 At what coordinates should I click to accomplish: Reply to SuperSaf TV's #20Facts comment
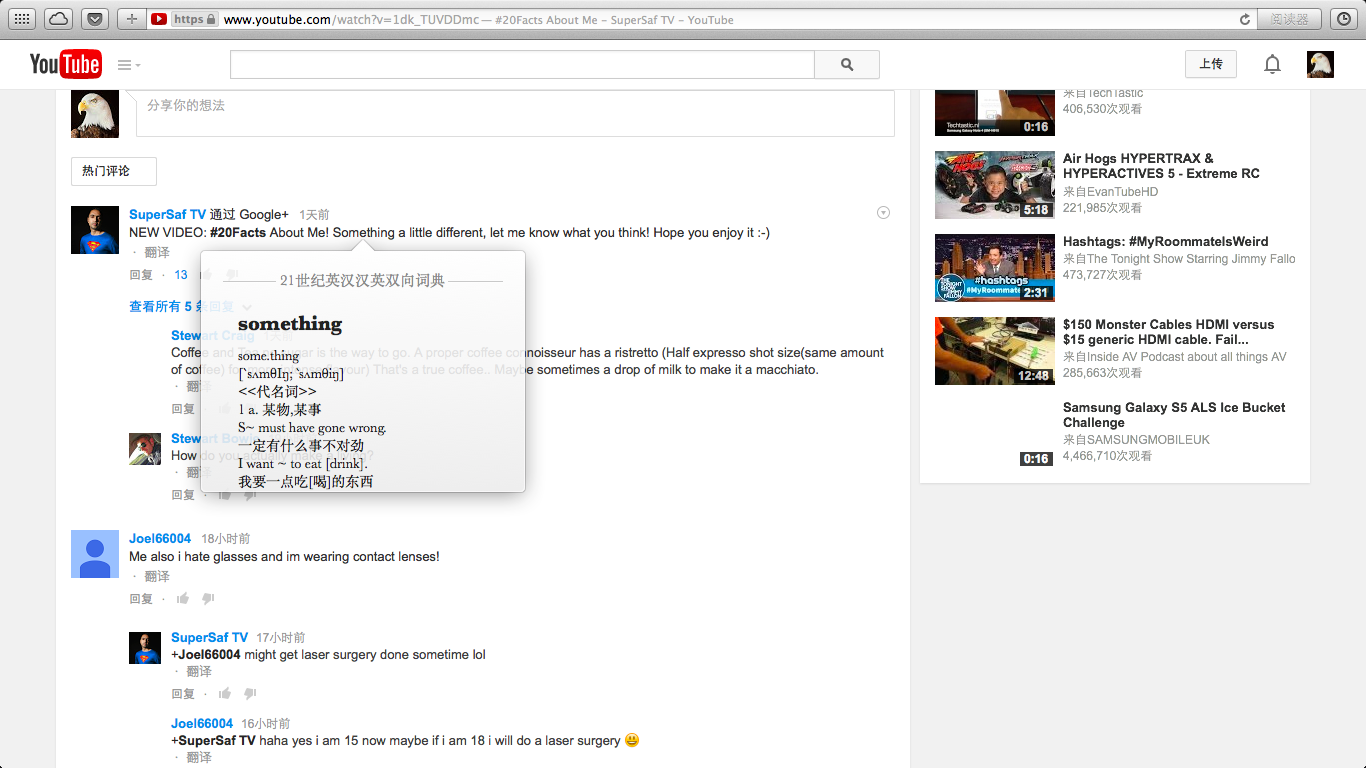[141, 275]
